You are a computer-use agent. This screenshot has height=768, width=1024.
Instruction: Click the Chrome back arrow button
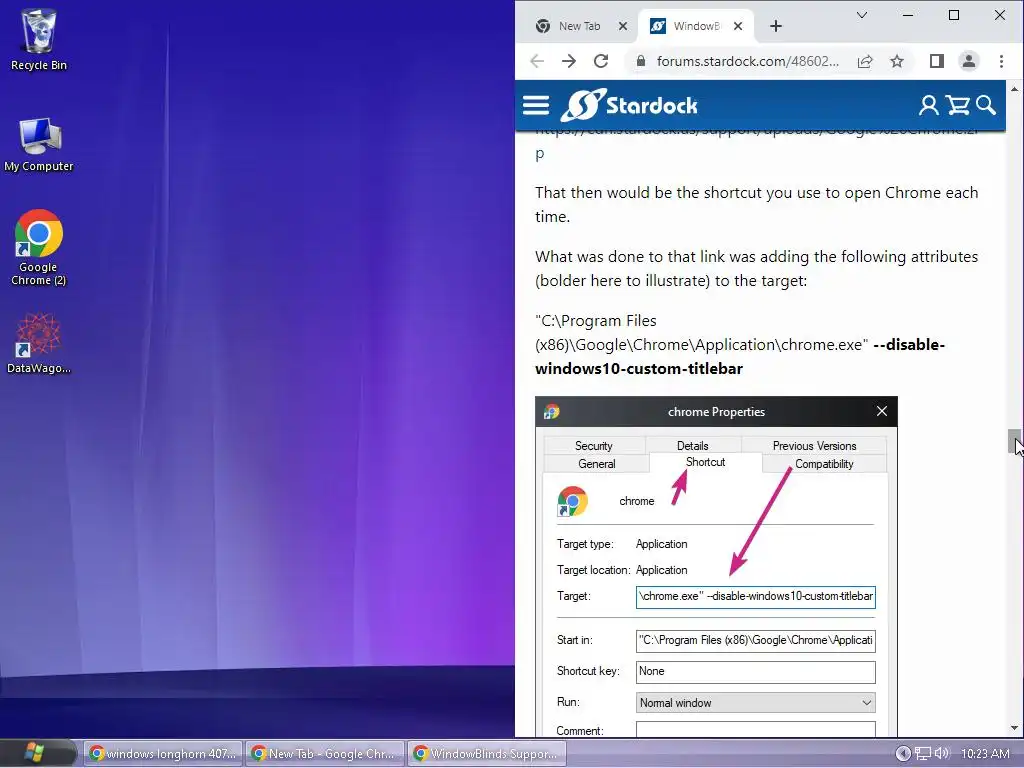537,61
